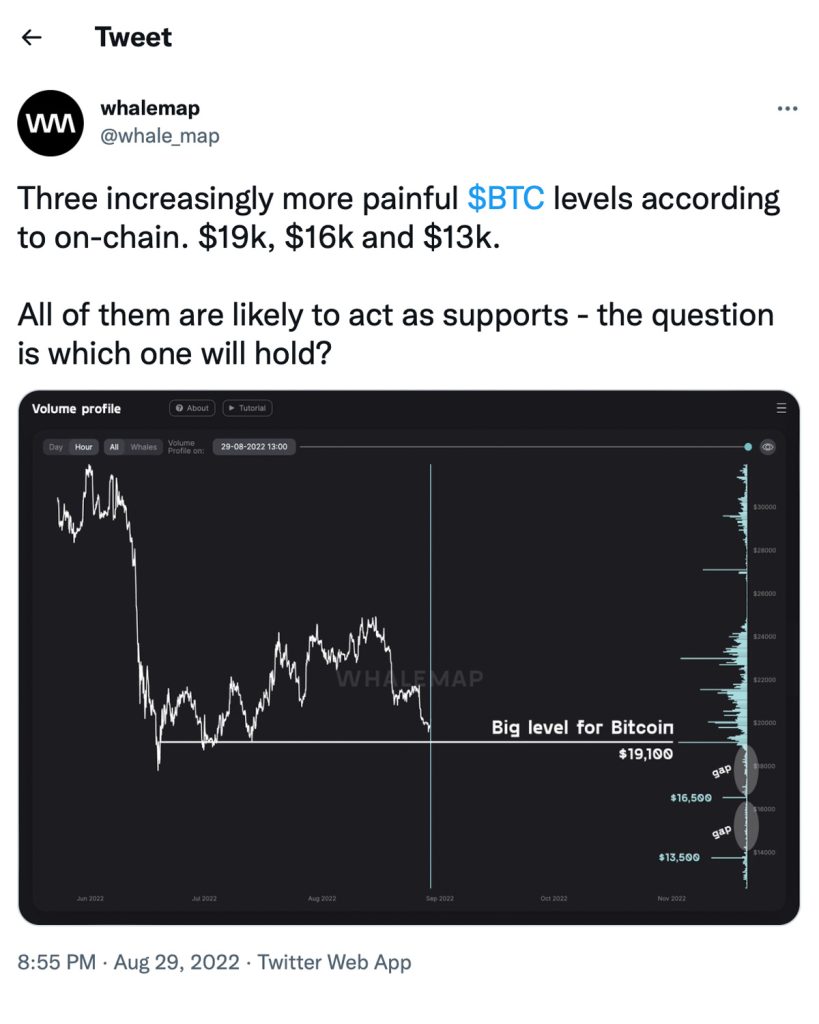This screenshot has width=819, height=1024.
Task: Click the WHALEMAP watermark logo on chart
Action: pyautogui.click(x=410, y=679)
